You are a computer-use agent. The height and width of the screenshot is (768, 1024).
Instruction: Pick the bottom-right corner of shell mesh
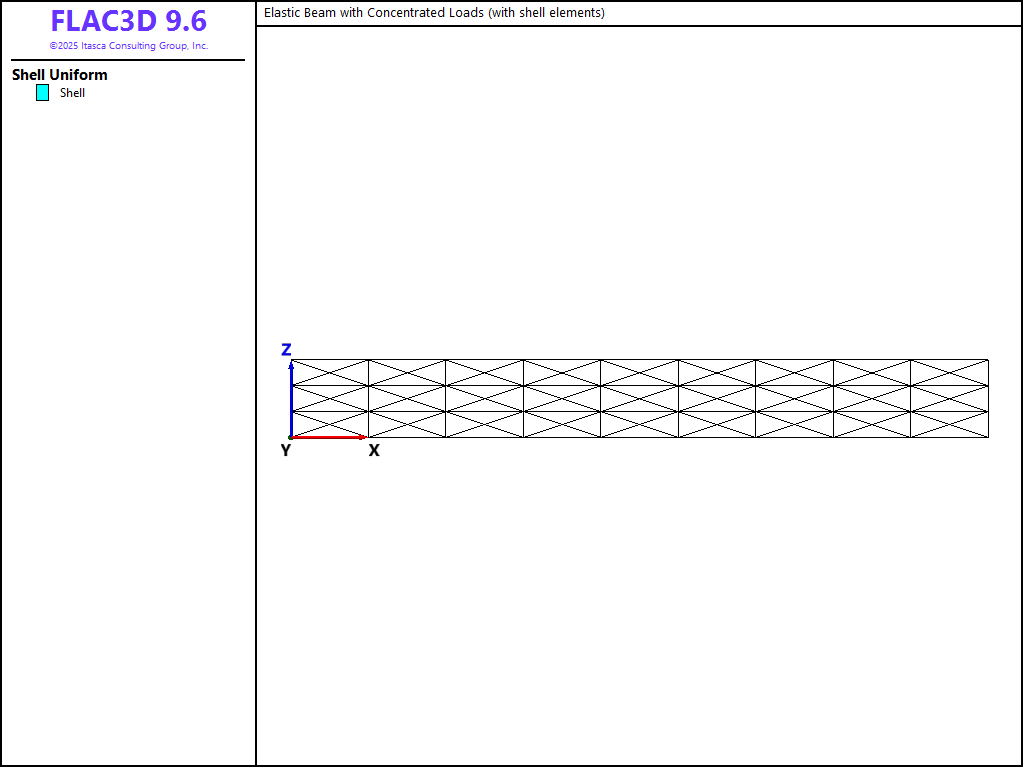coord(988,437)
